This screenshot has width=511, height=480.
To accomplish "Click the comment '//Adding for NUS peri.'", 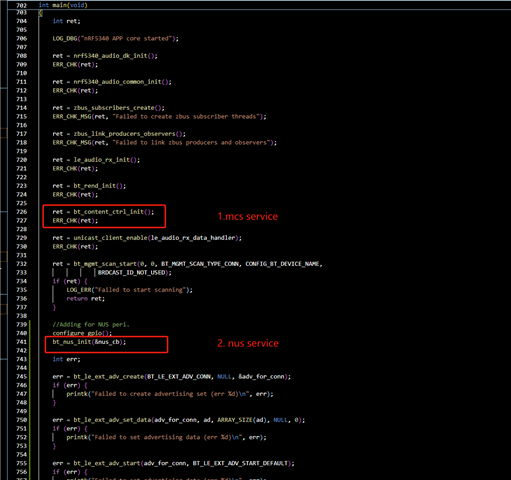I will pos(91,324).
